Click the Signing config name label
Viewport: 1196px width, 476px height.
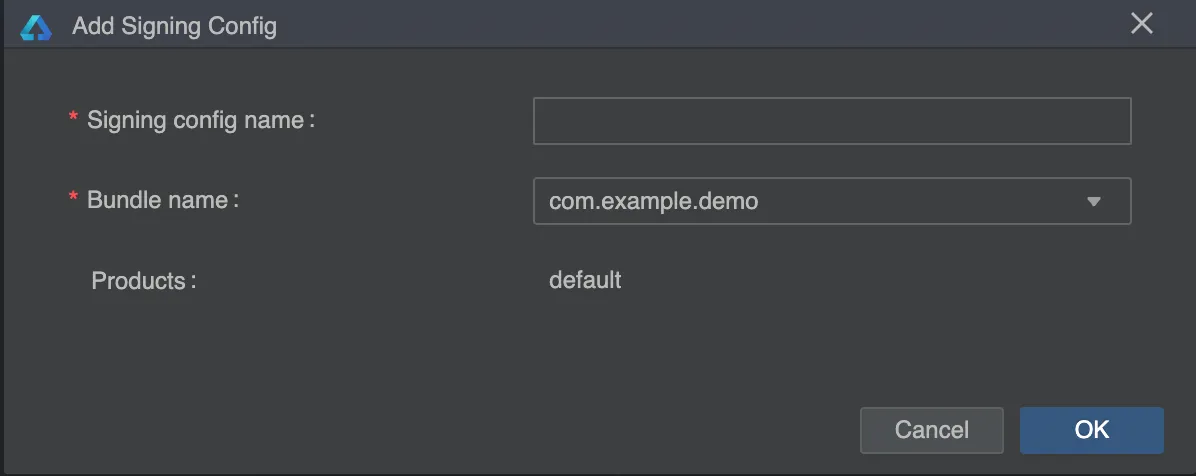pos(195,121)
